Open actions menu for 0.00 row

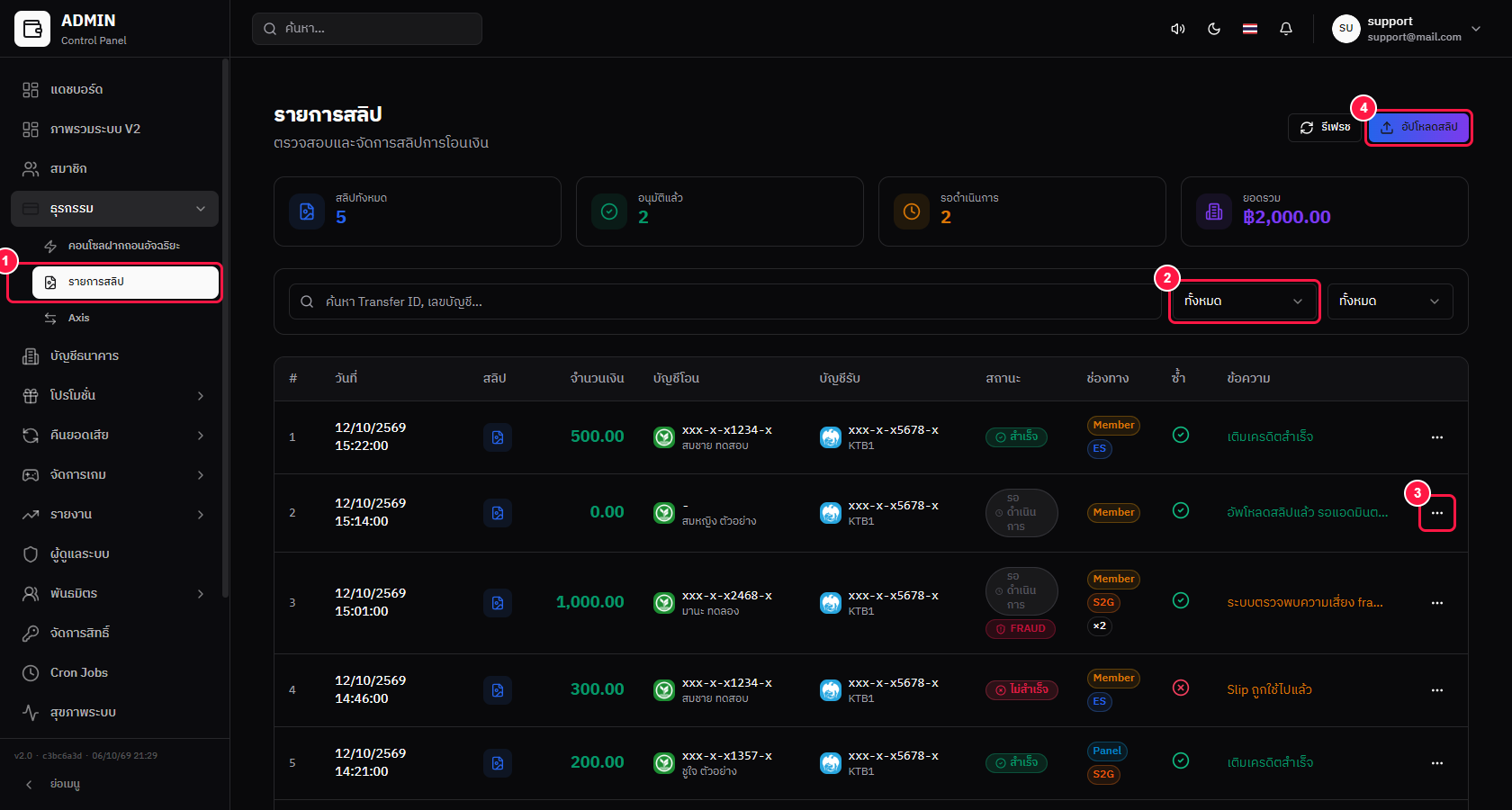coord(1437,513)
